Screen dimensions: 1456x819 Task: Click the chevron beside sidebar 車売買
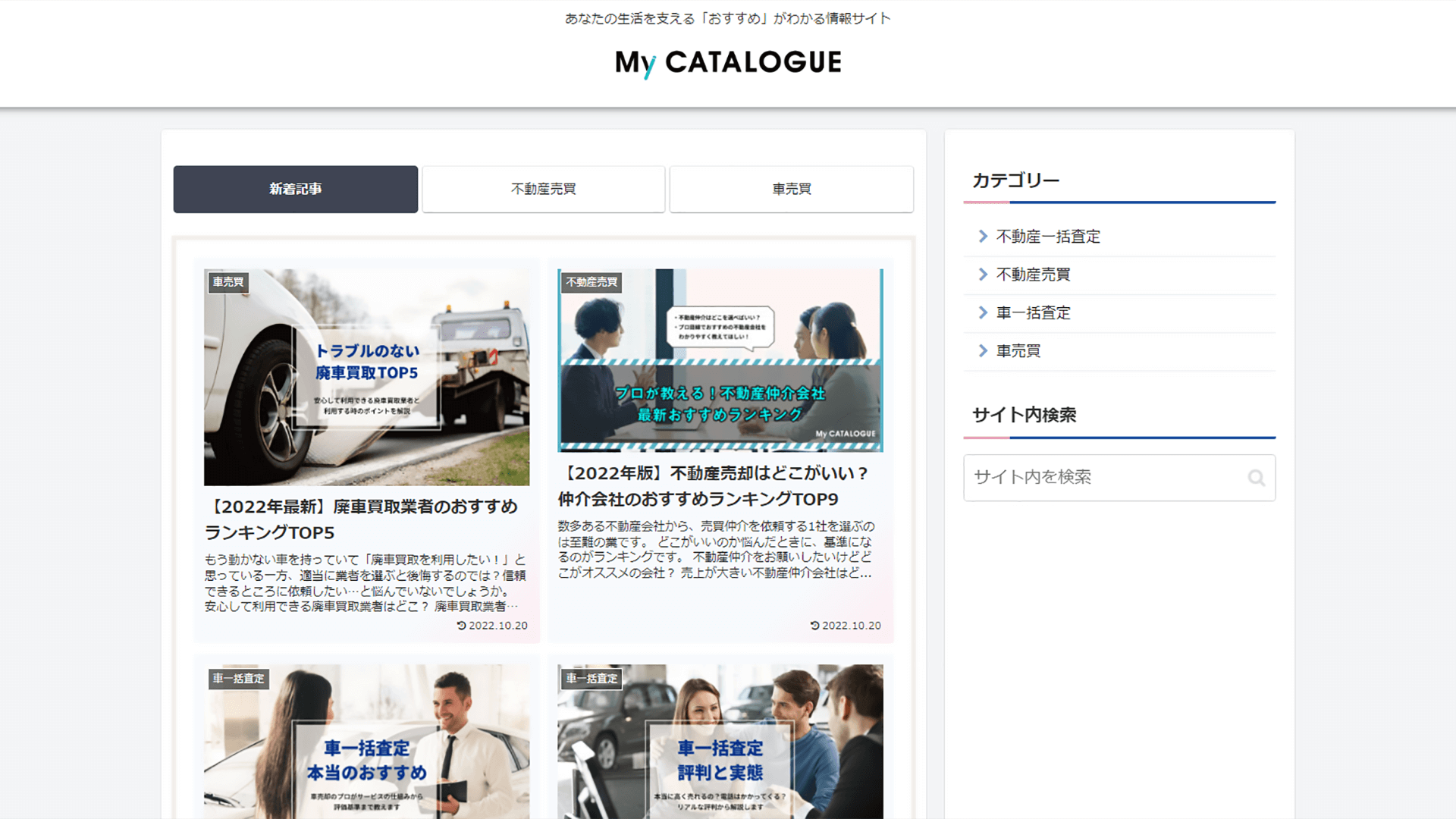coord(983,351)
